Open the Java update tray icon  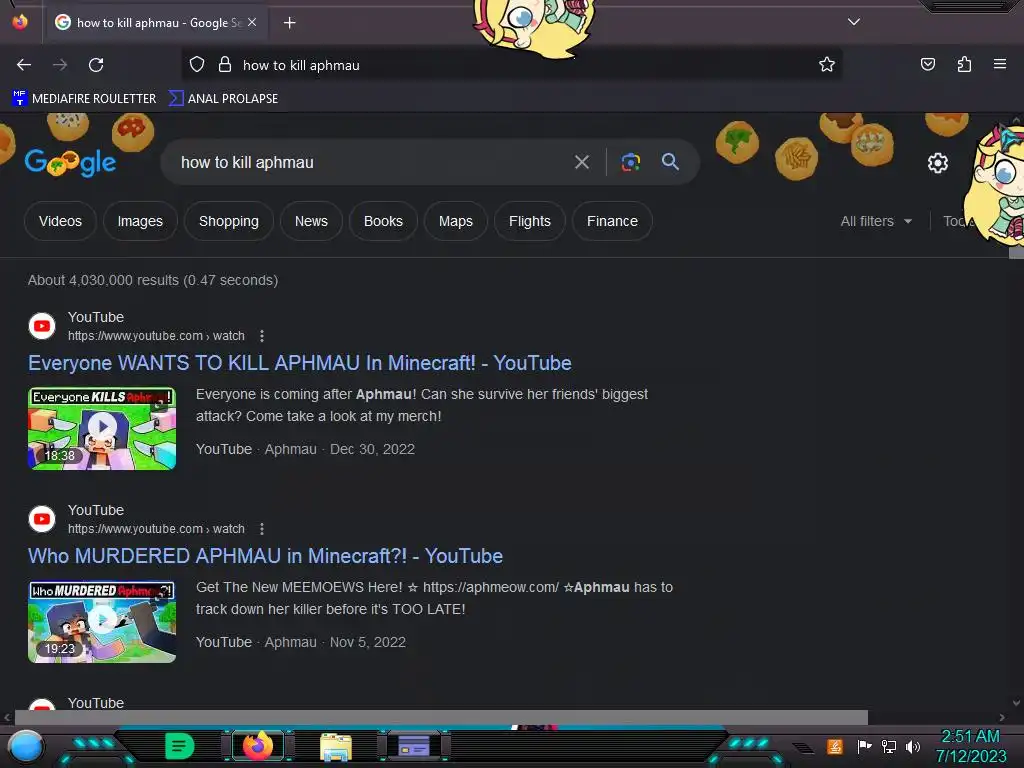(x=835, y=746)
